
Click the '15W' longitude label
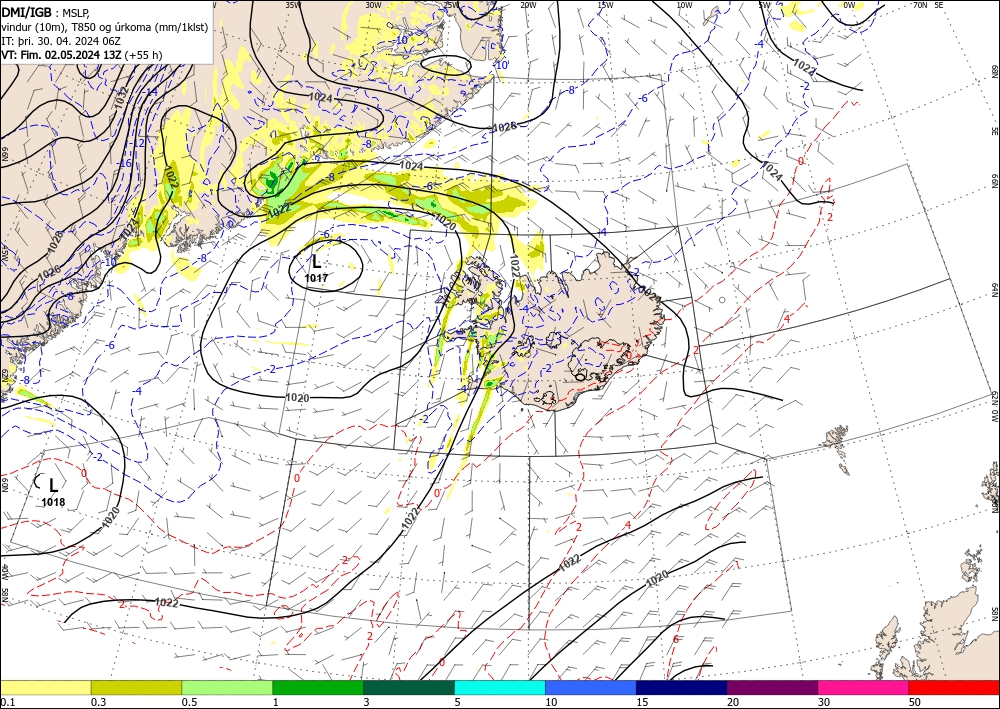[606, 5]
